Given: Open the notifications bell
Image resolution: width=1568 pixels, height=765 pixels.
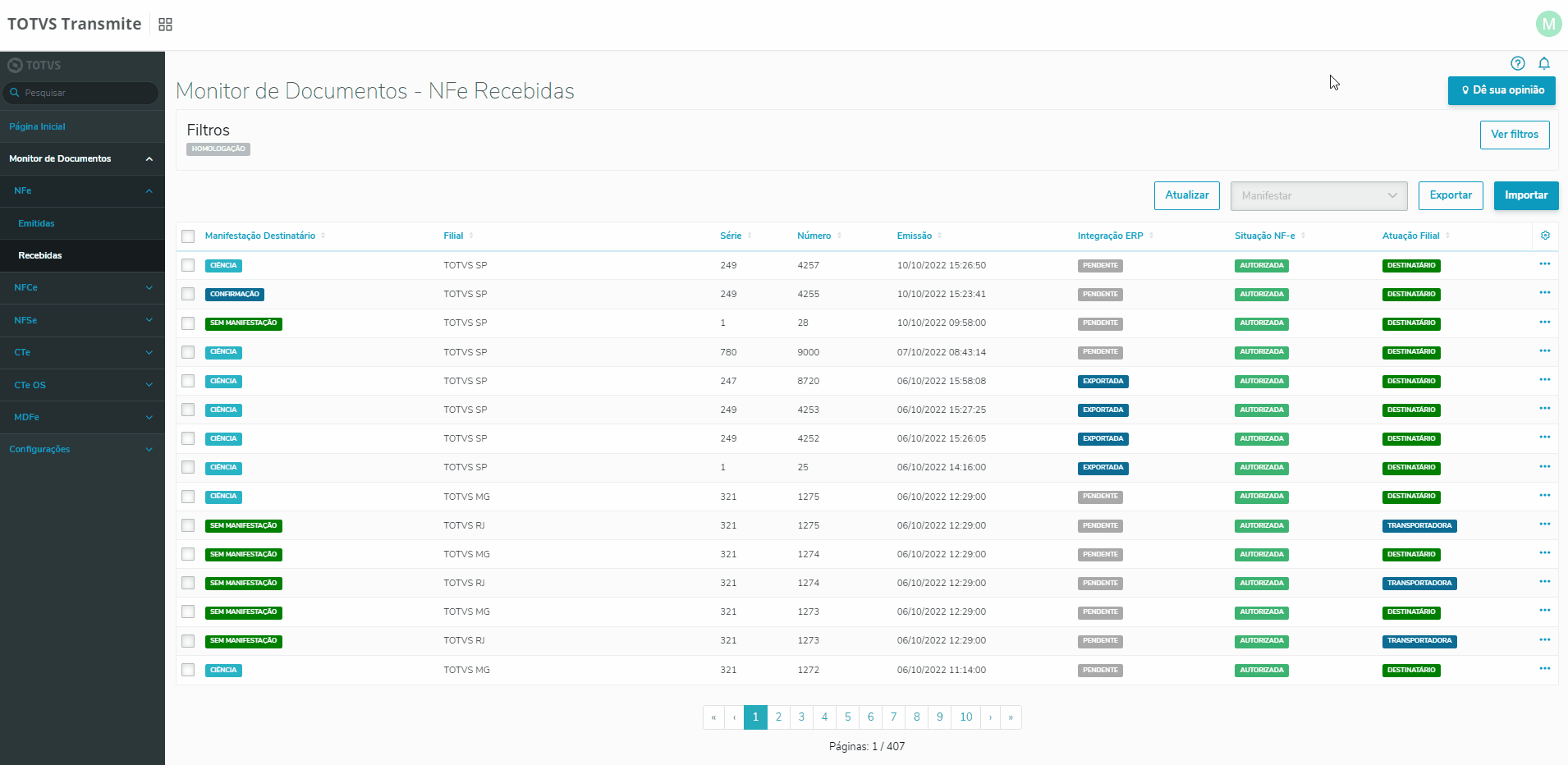Looking at the screenshot, I should coord(1544,63).
